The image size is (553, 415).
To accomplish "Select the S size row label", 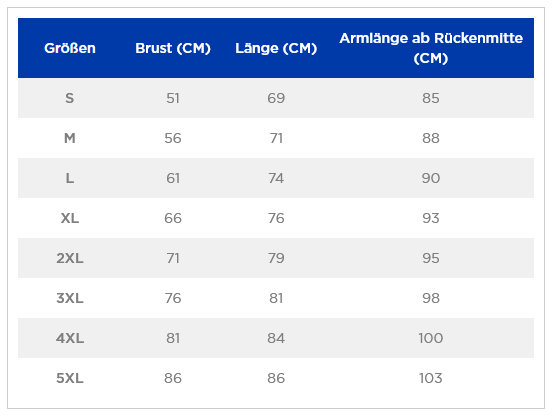I will point(70,98).
